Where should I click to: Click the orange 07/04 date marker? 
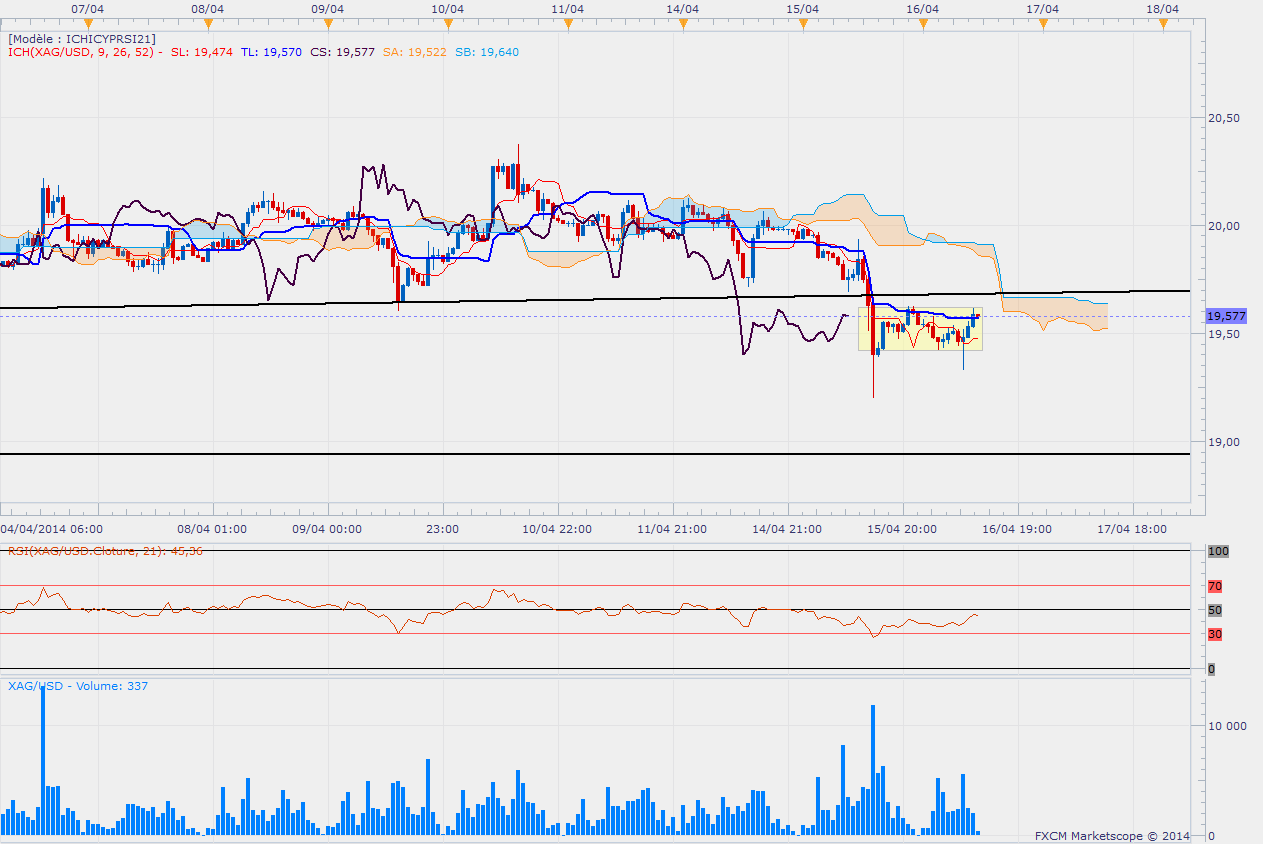pyautogui.click(x=88, y=22)
